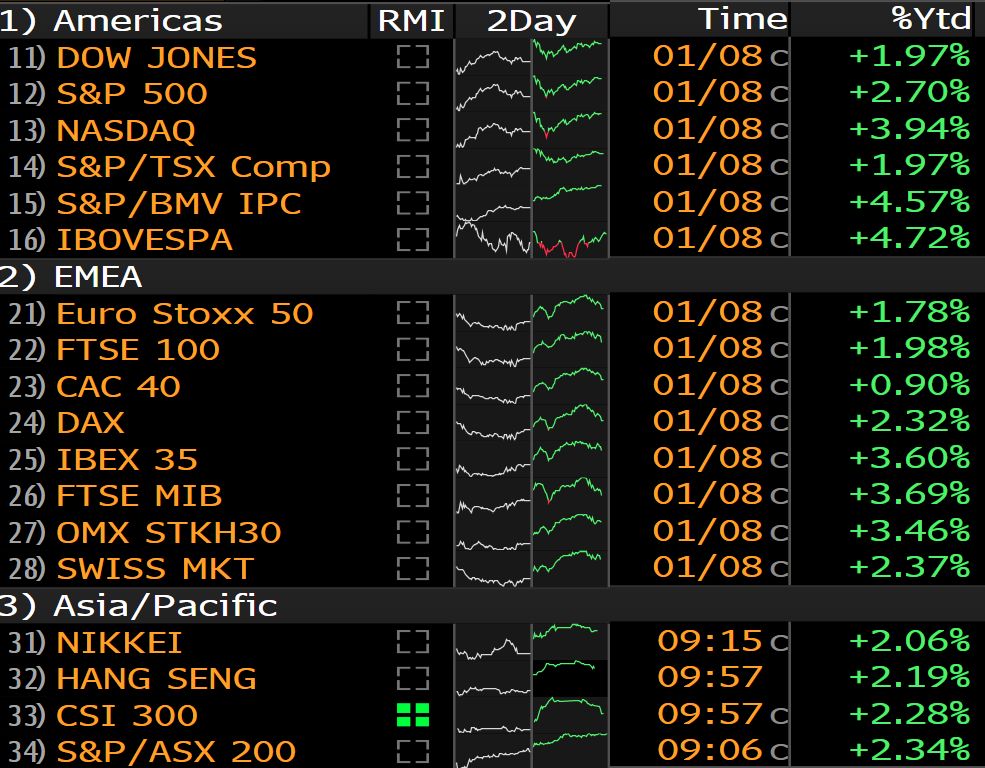Sort by the %Ytd column header

coord(932,18)
